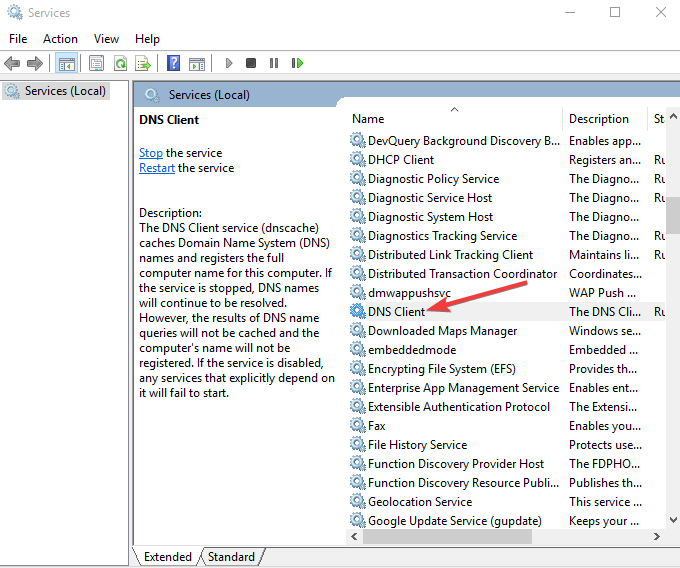Click the gear icon beside Fax
This screenshot has width=680, height=568.
coord(357,425)
